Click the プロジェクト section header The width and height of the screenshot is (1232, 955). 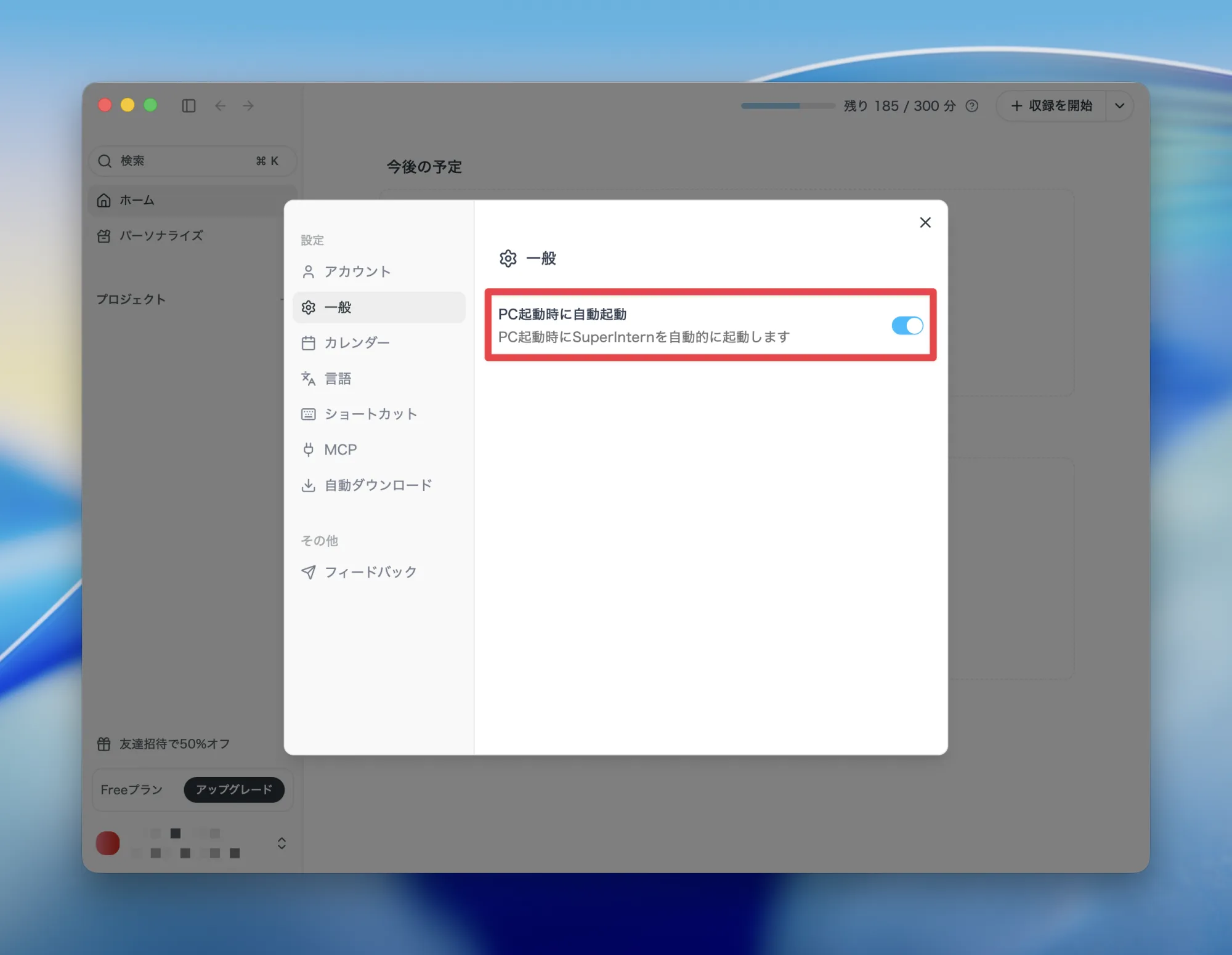tap(131, 299)
